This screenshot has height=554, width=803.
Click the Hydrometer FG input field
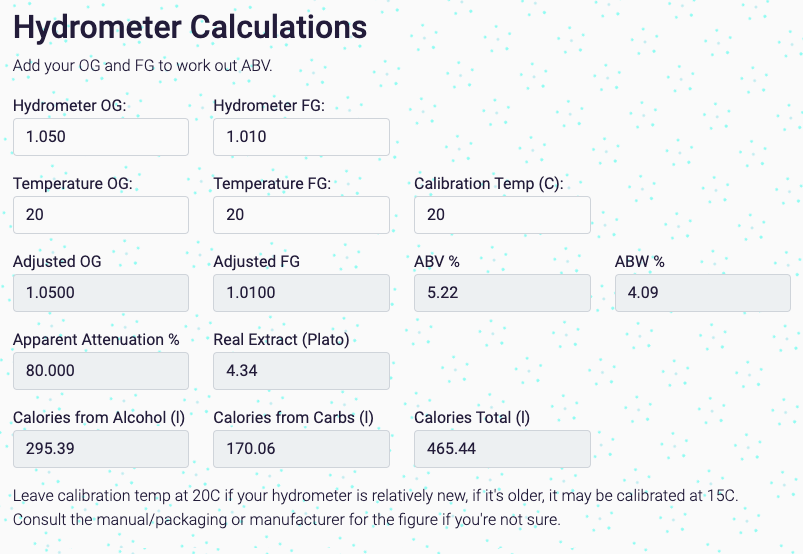[x=301, y=137]
